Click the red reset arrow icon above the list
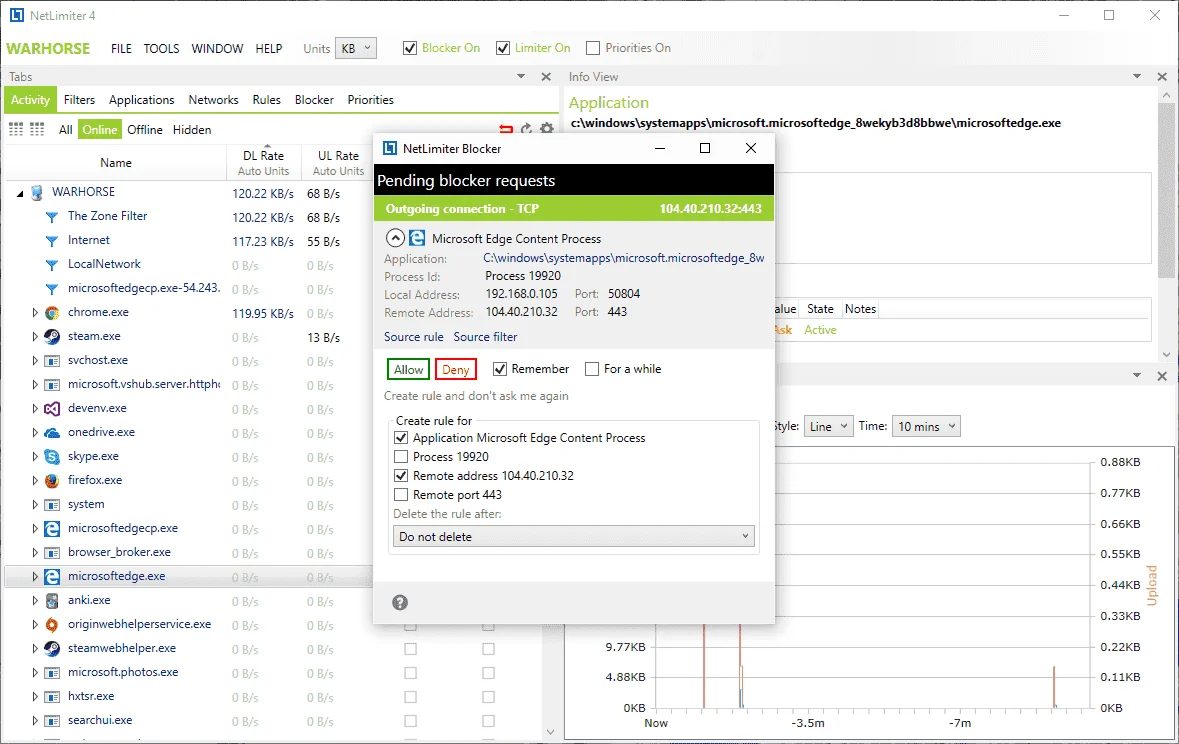 tap(506, 129)
